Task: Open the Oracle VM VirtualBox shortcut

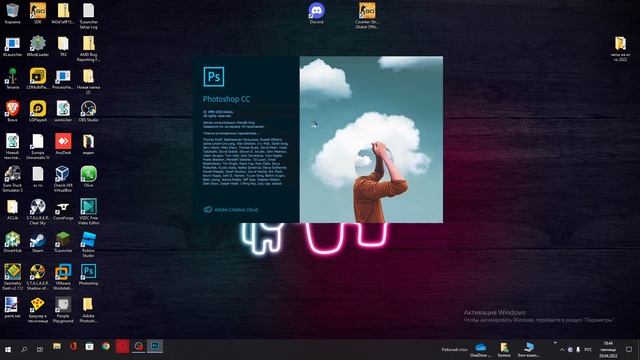Action: (63, 179)
